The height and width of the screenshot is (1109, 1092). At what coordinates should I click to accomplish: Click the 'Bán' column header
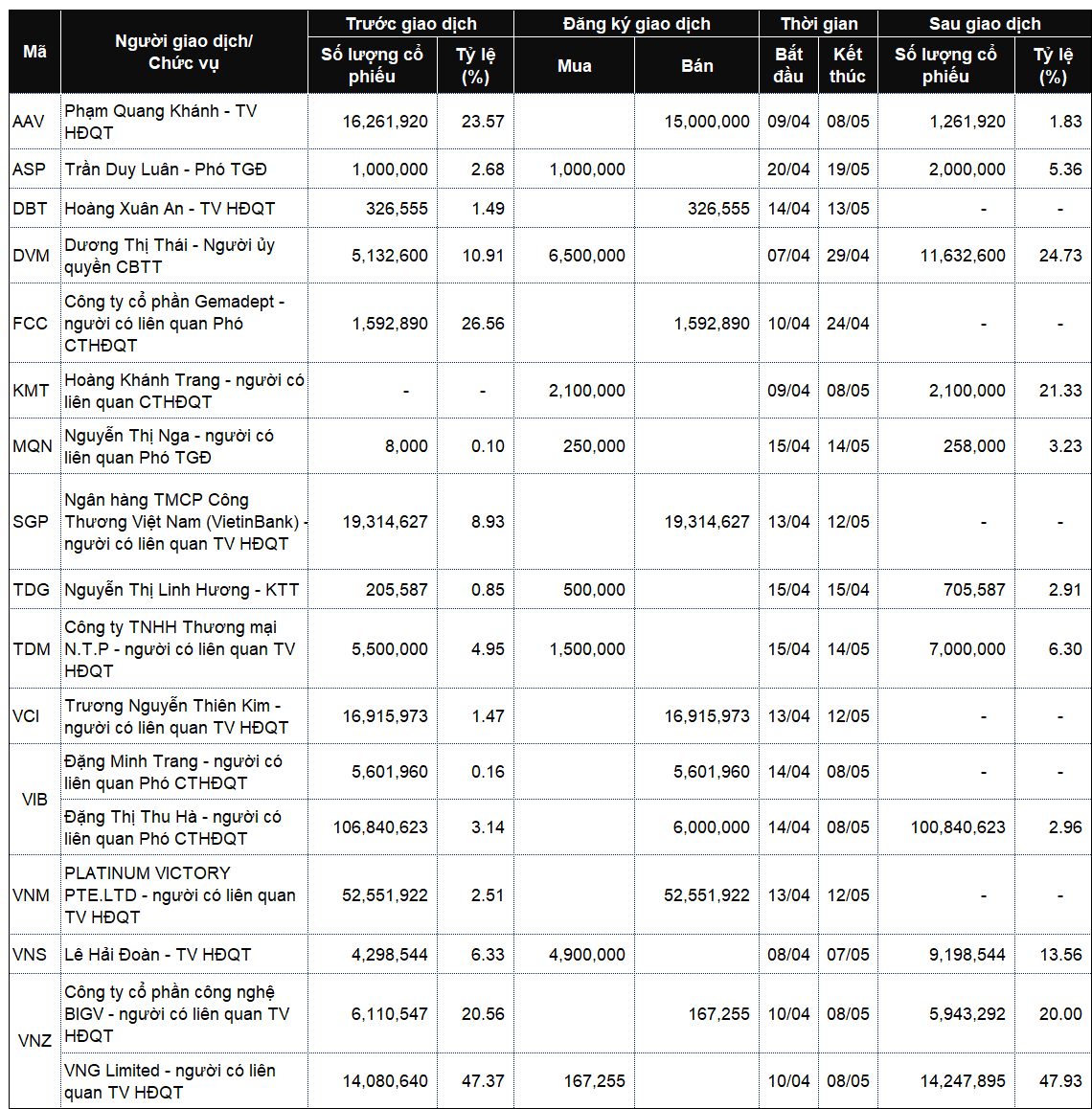click(696, 66)
